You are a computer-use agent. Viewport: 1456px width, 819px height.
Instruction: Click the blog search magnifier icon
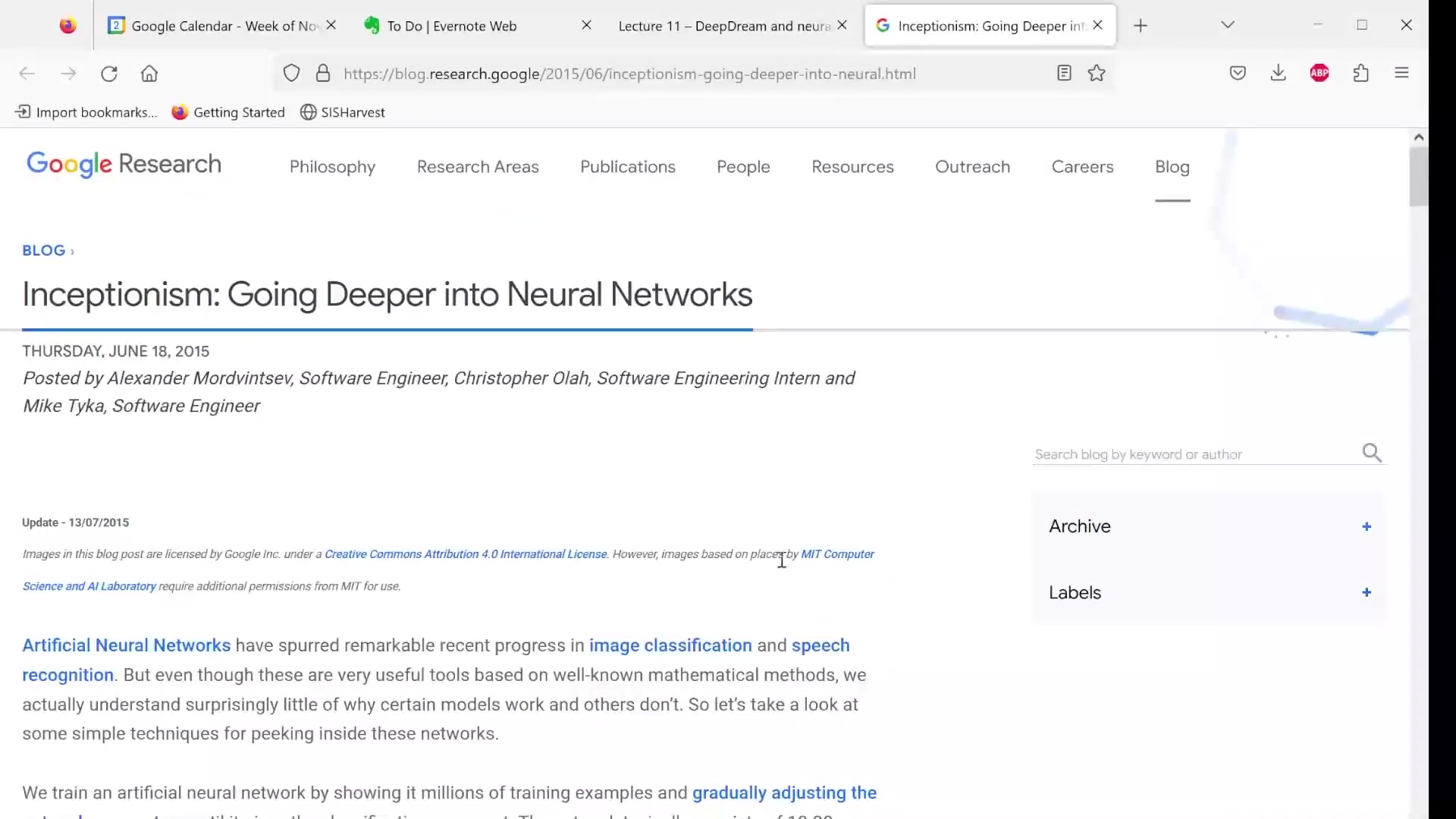click(x=1372, y=453)
